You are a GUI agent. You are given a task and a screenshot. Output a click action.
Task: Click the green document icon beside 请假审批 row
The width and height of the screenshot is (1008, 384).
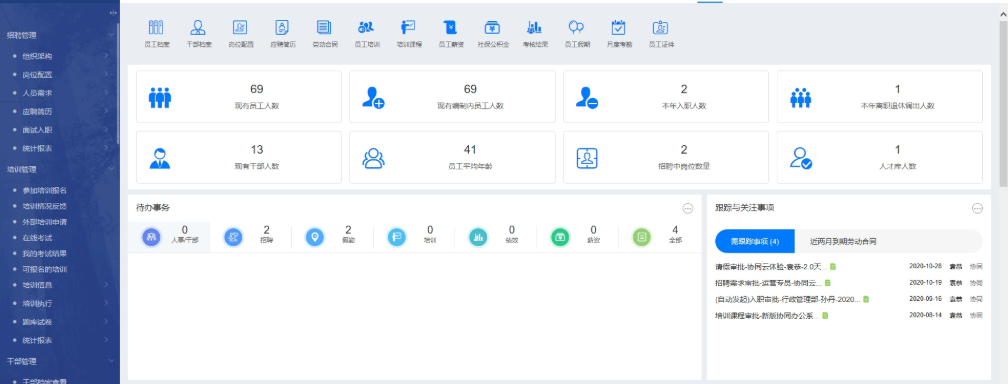(832, 266)
